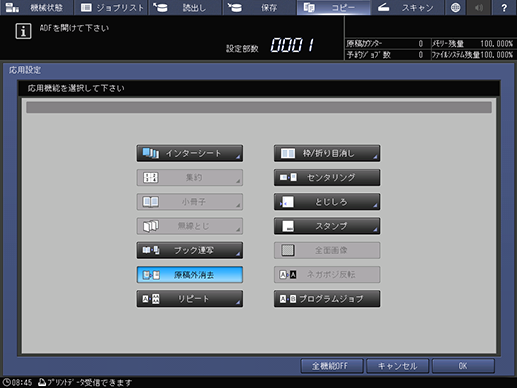Open the 枠/折り目消し erase setting
Viewport: 517px width, 388px height.
[327, 153]
